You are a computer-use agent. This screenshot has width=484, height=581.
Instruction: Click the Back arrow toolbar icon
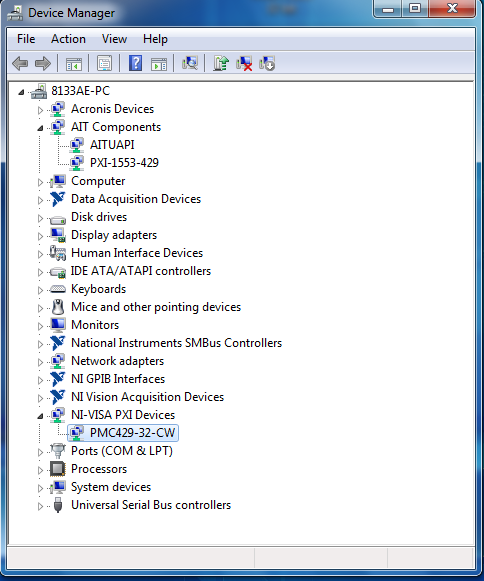20,64
